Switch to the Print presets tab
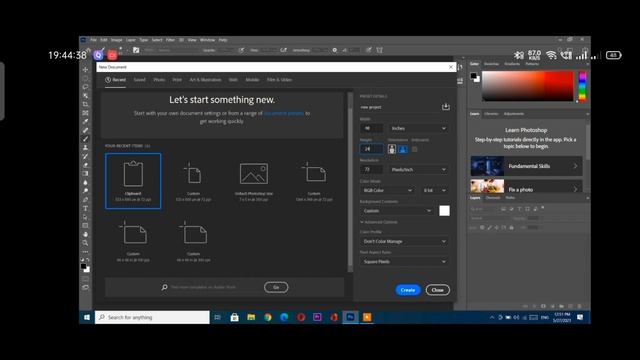 (177, 80)
